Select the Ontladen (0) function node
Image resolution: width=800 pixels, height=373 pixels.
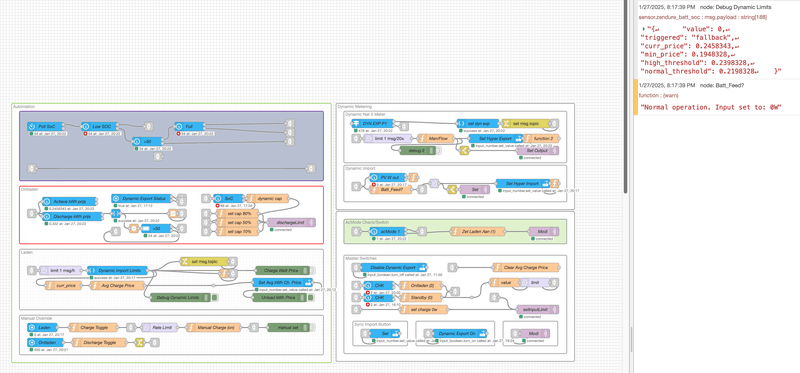point(420,286)
